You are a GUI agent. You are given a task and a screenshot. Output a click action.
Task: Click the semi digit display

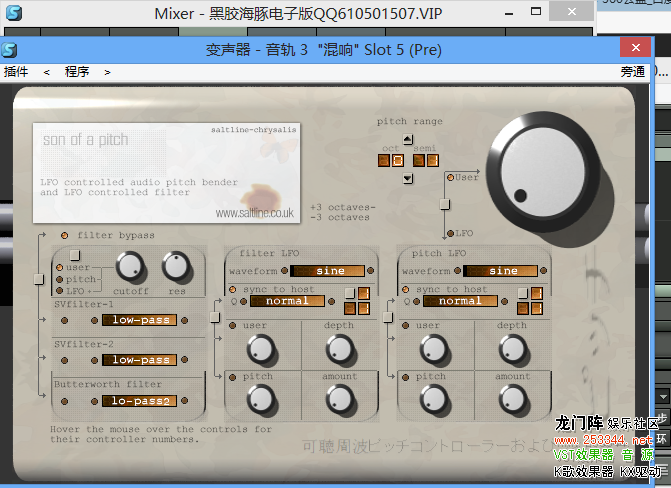[426, 161]
